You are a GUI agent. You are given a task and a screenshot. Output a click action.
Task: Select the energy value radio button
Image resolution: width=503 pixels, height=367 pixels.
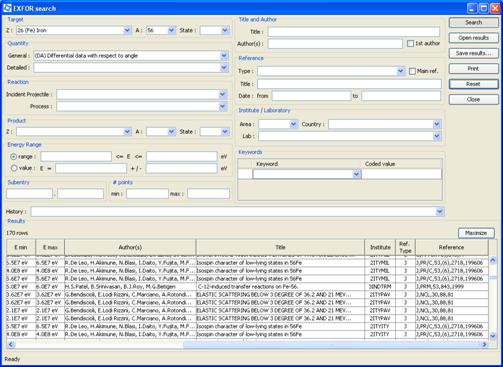(14, 168)
